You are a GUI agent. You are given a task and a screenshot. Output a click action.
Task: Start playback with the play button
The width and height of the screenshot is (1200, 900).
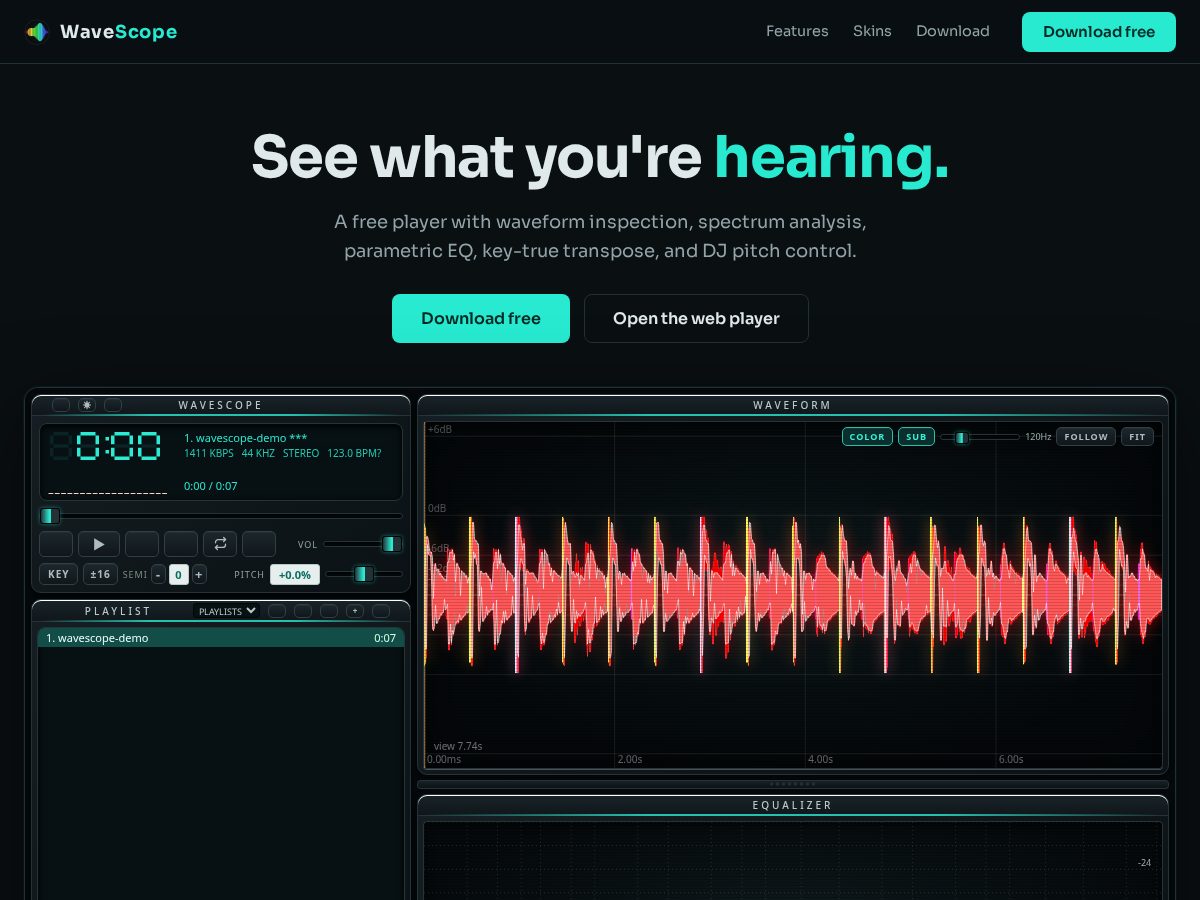tap(99, 544)
